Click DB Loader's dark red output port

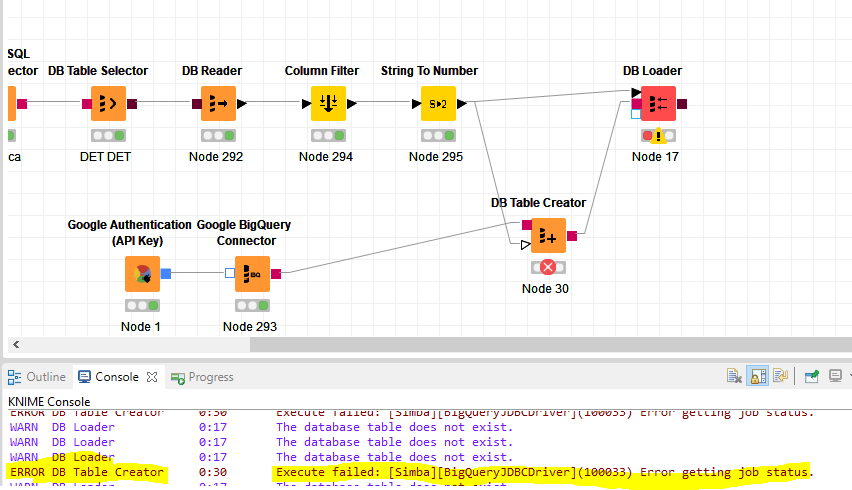(682, 104)
